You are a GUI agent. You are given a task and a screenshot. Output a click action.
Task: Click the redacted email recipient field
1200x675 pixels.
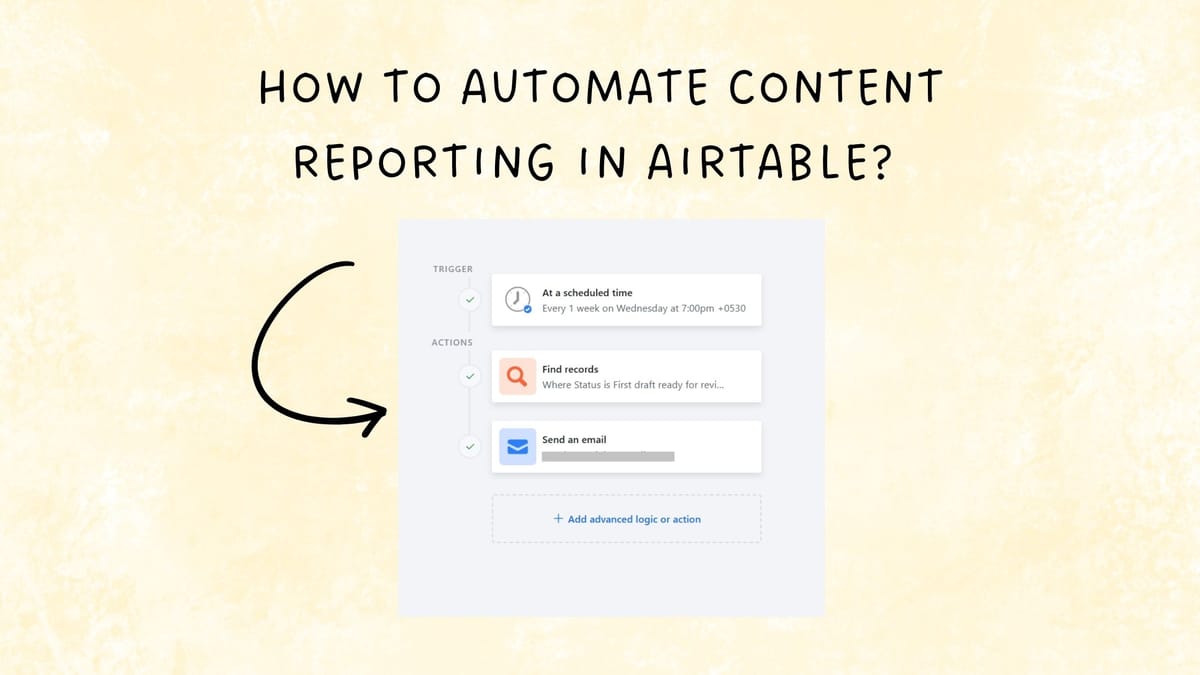(x=608, y=455)
